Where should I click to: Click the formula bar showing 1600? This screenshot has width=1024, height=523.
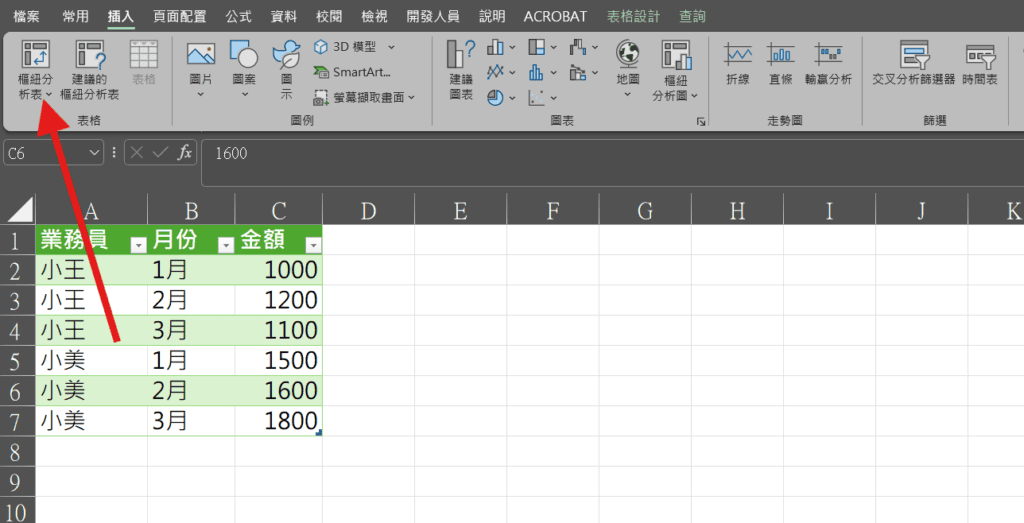(x=600, y=153)
